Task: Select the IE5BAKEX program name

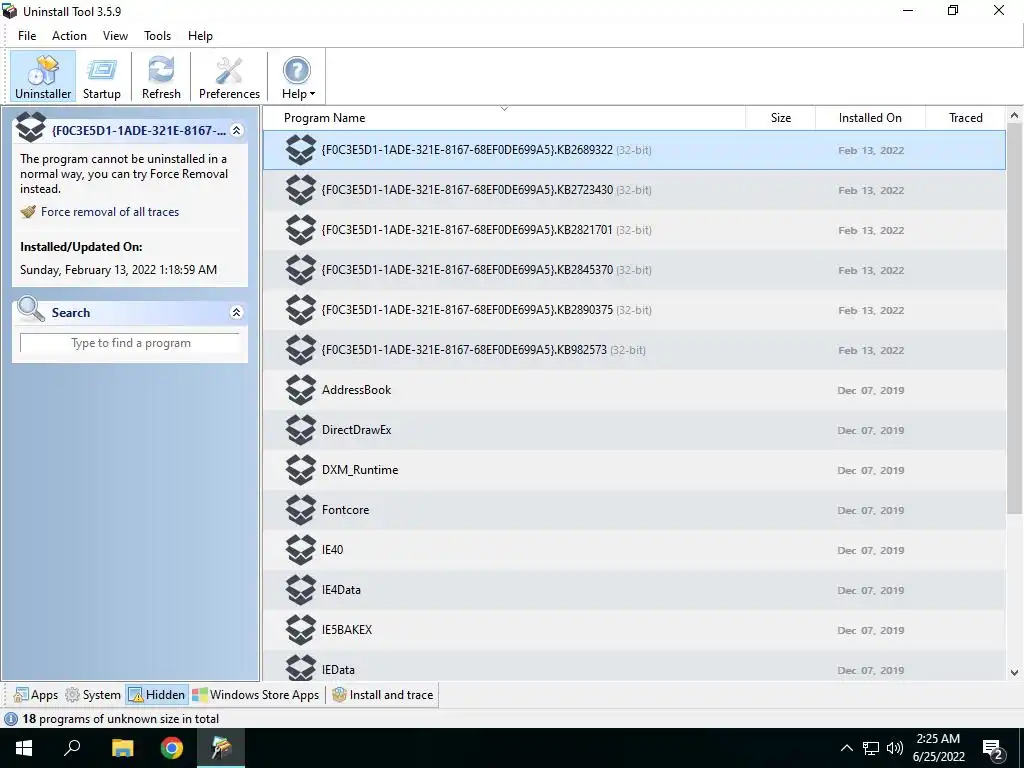Action: click(x=347, y=630)
